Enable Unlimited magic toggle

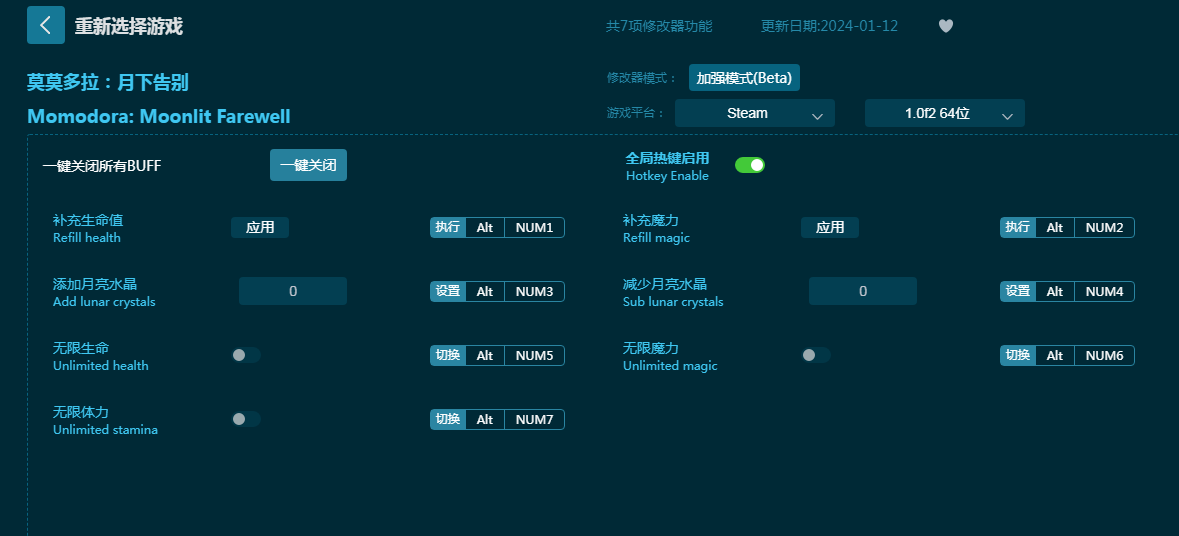click(x=816, y=355)
